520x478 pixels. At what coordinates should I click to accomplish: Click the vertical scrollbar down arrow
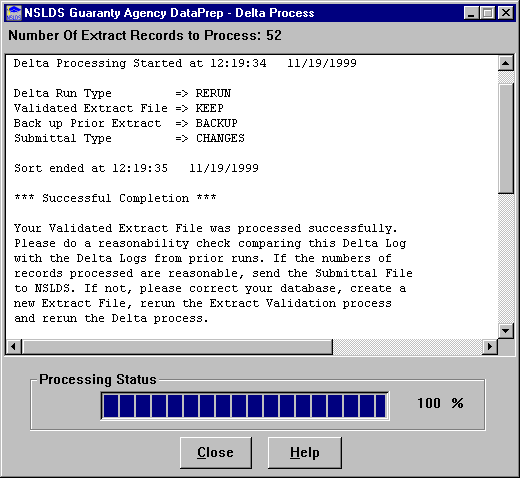[x=506, y=331]
